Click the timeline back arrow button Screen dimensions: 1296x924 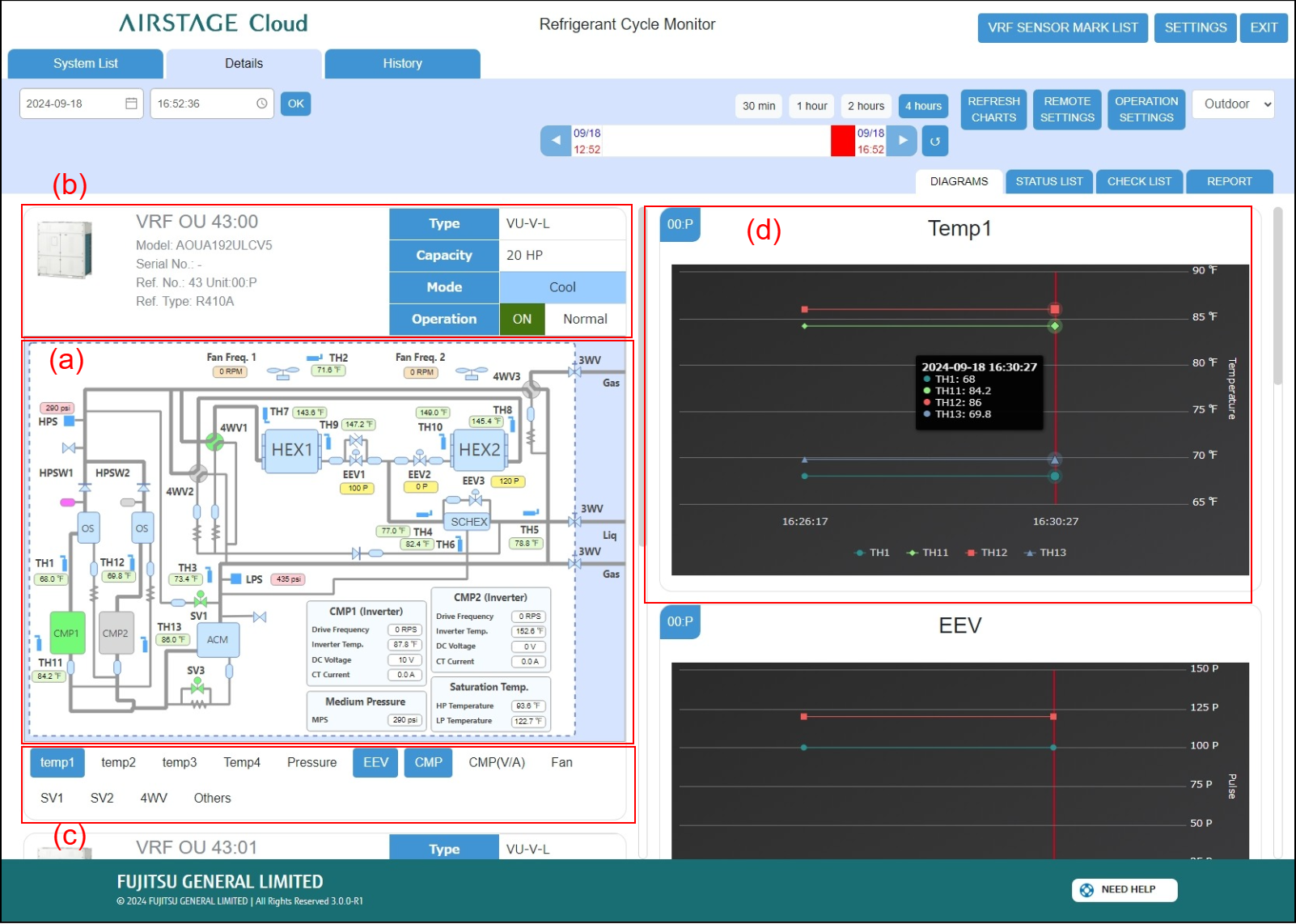pos(556,141)
